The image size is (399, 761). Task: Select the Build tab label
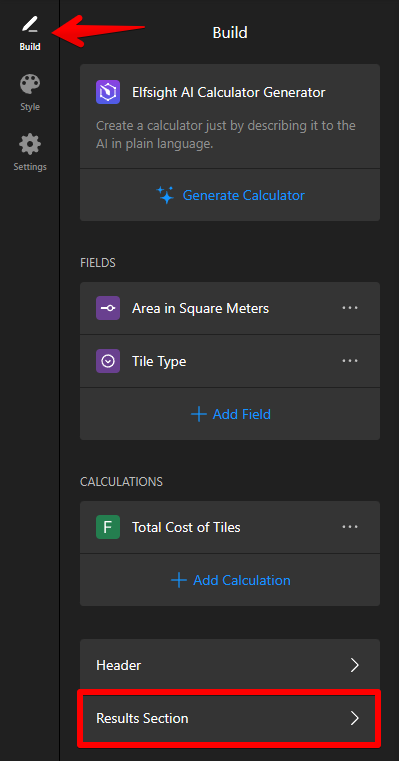[30, 47]
